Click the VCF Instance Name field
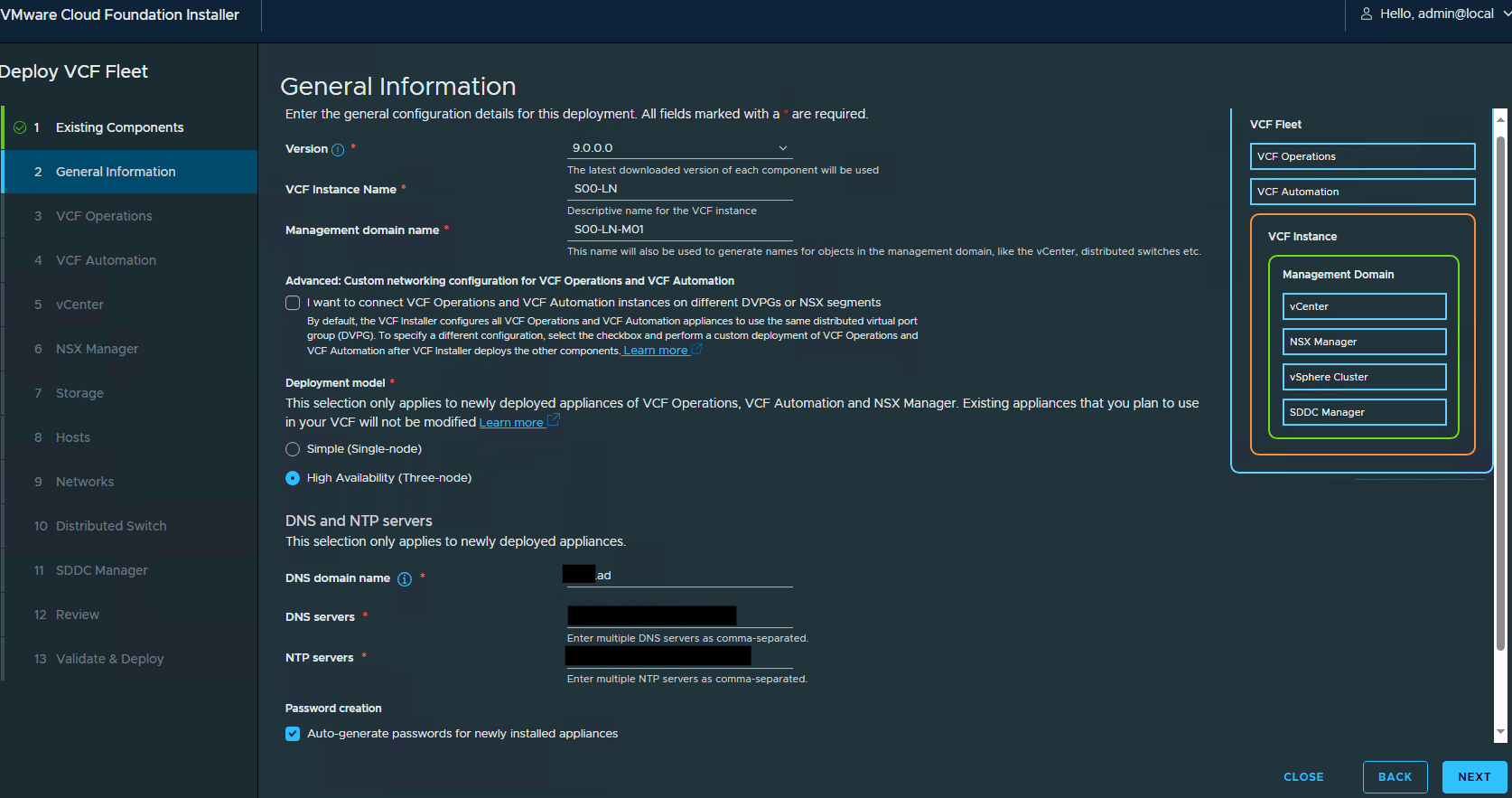 coord(680,189)
